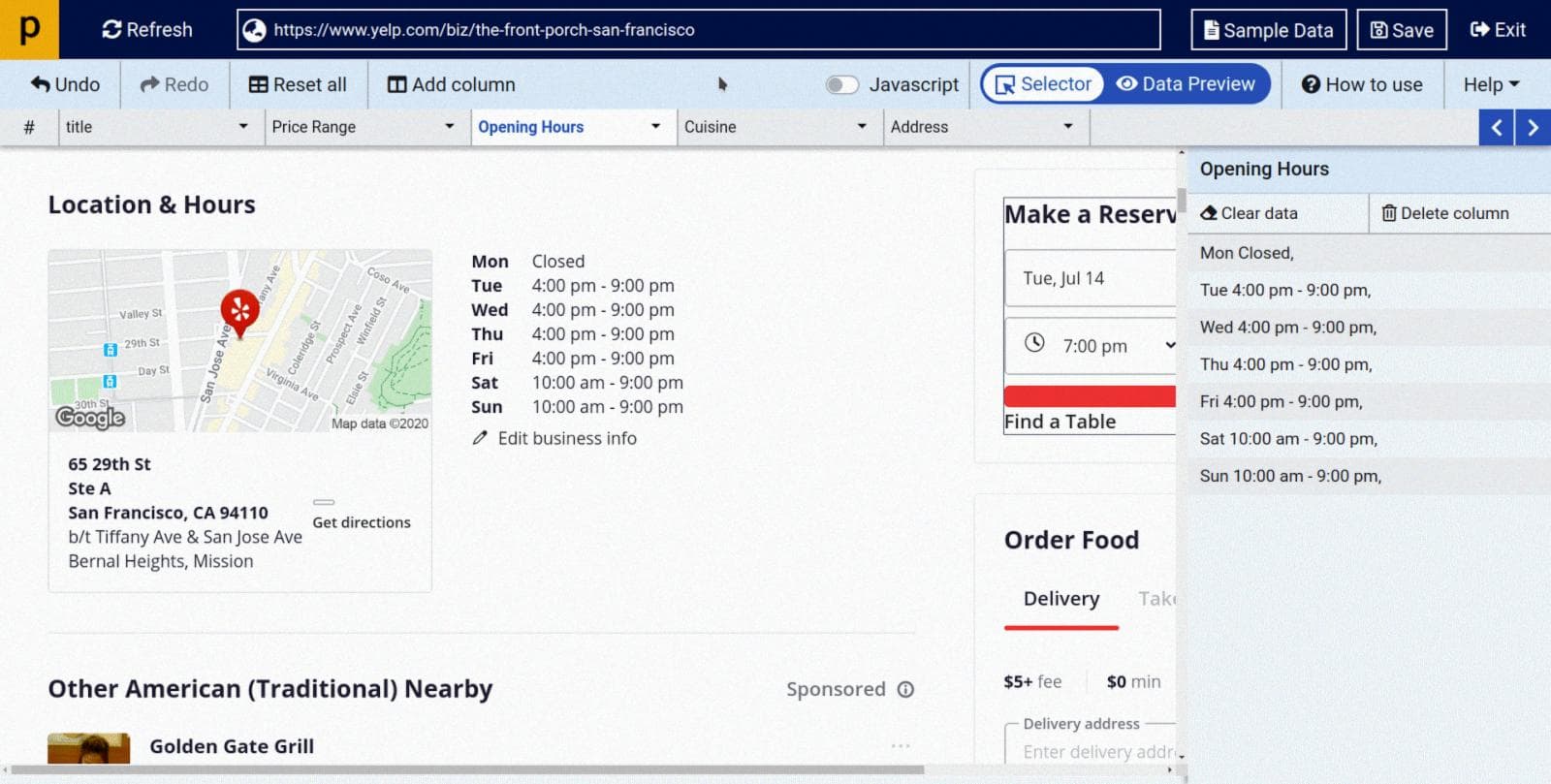Select 'Tue 4:00 pm - 9:00 pm,' preview row
Viewport: 1551px width, 784px height.
pos(1369,290)
